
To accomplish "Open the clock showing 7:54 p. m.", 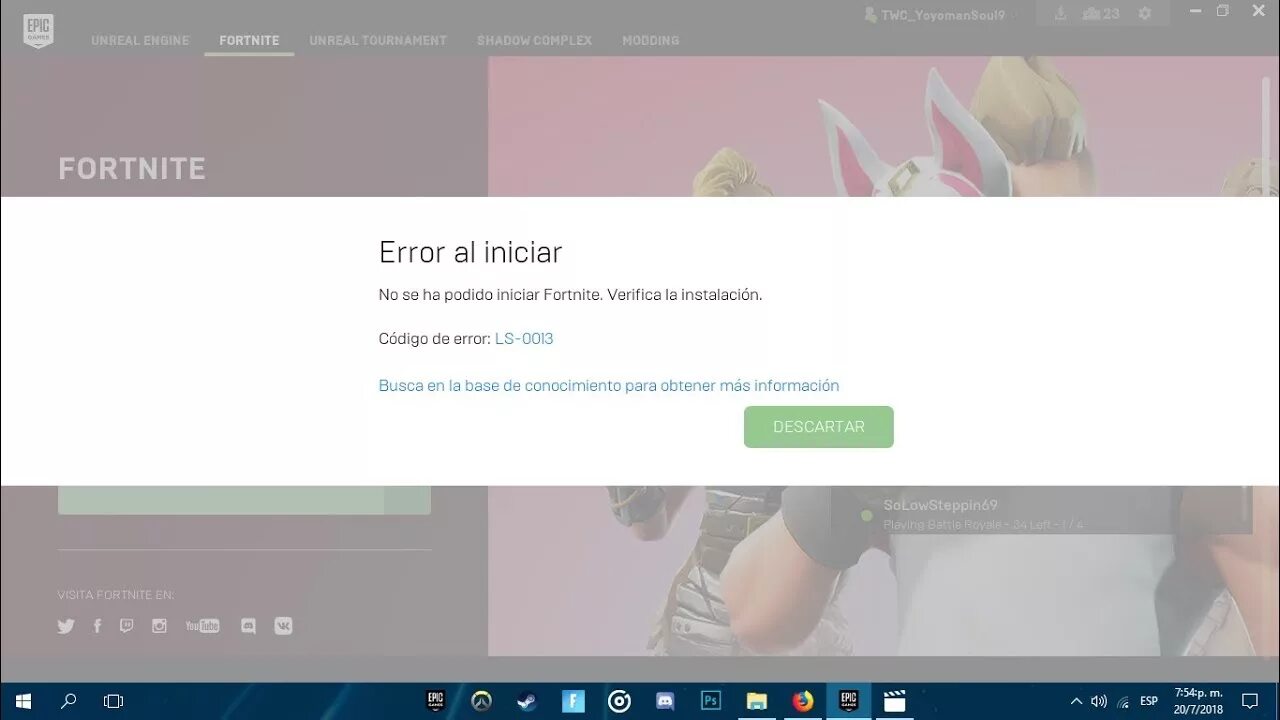I will 1198,701.
